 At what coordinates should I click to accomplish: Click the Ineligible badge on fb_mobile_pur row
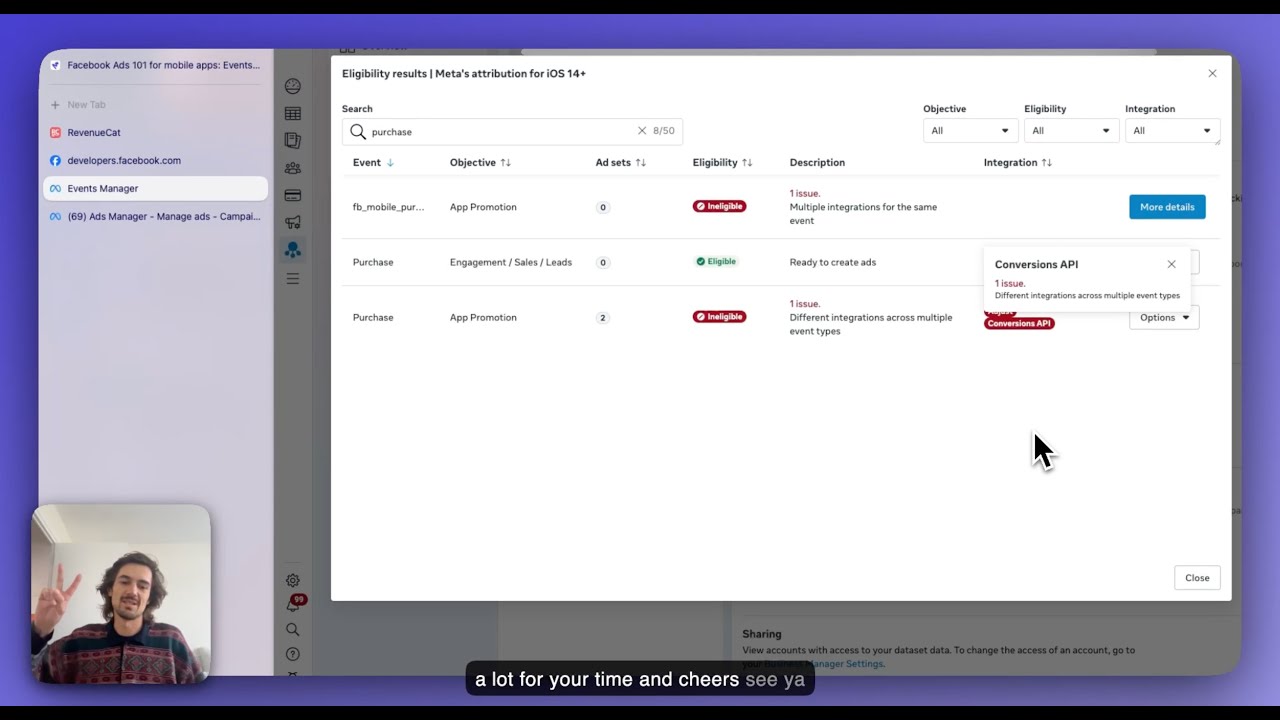tap(719, 207)
